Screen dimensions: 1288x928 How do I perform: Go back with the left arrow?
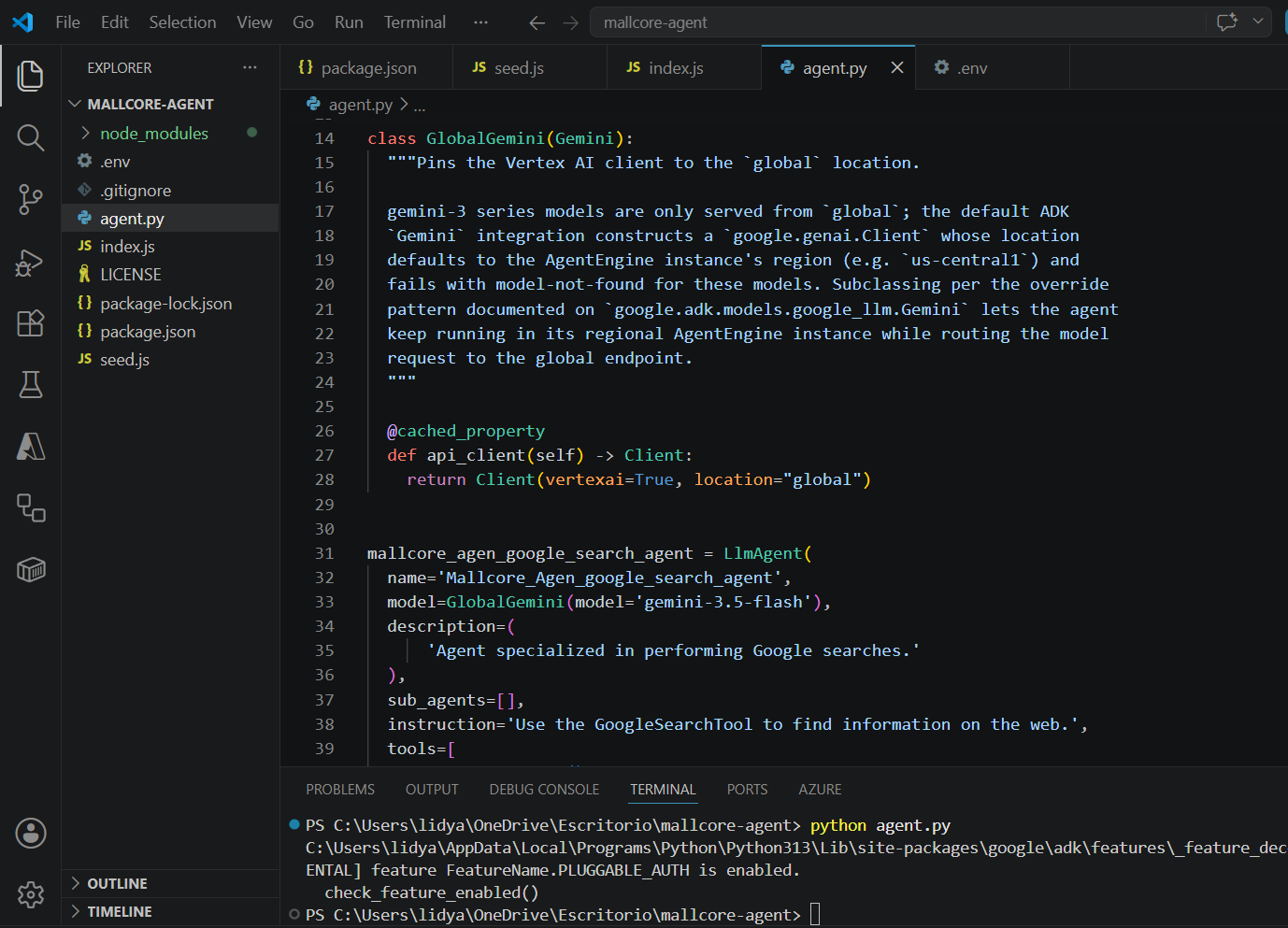(537, 22)
